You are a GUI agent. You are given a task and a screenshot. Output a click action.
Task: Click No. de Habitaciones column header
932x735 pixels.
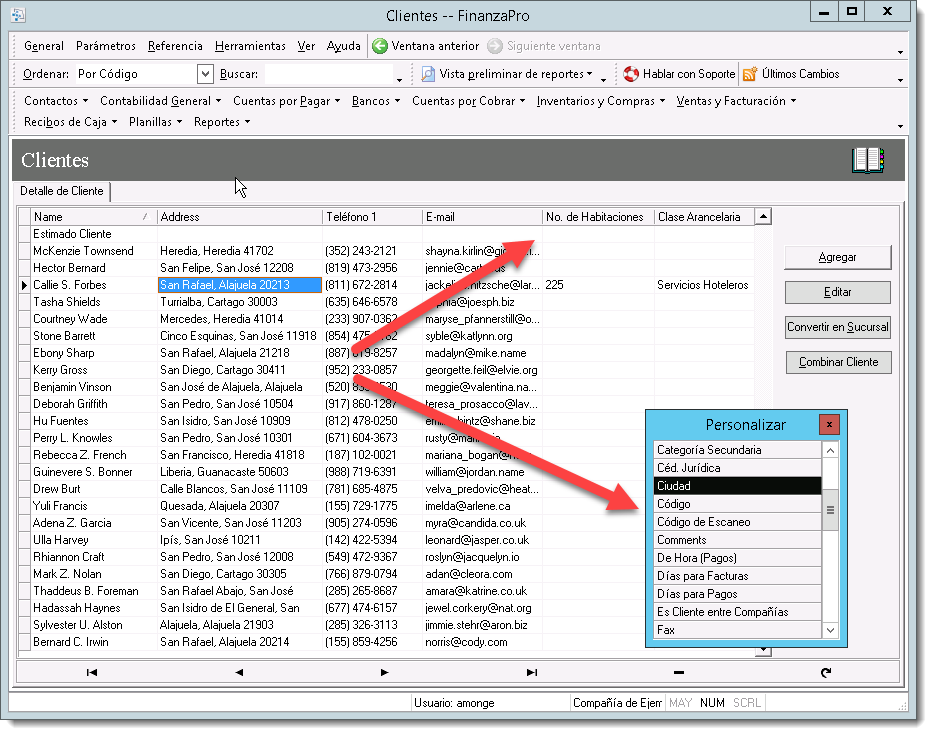pos(598,217)
